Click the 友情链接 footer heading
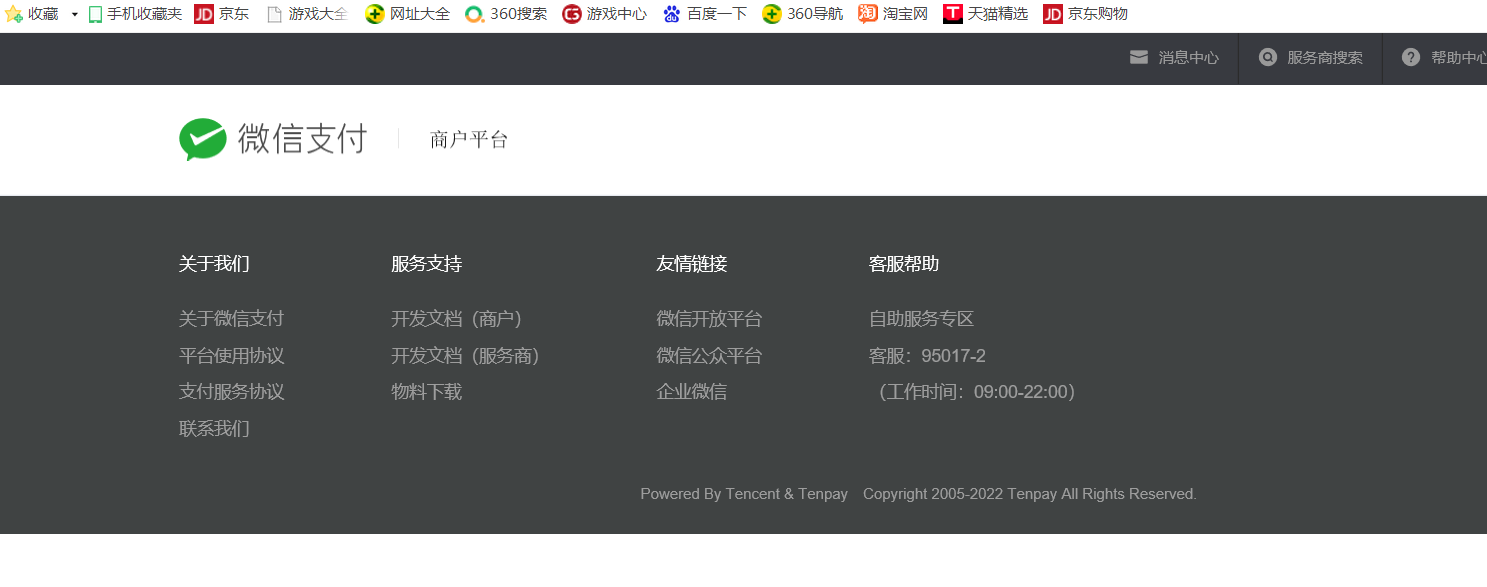The height and width of the screenshot is (587, 1487). (692, 264)
